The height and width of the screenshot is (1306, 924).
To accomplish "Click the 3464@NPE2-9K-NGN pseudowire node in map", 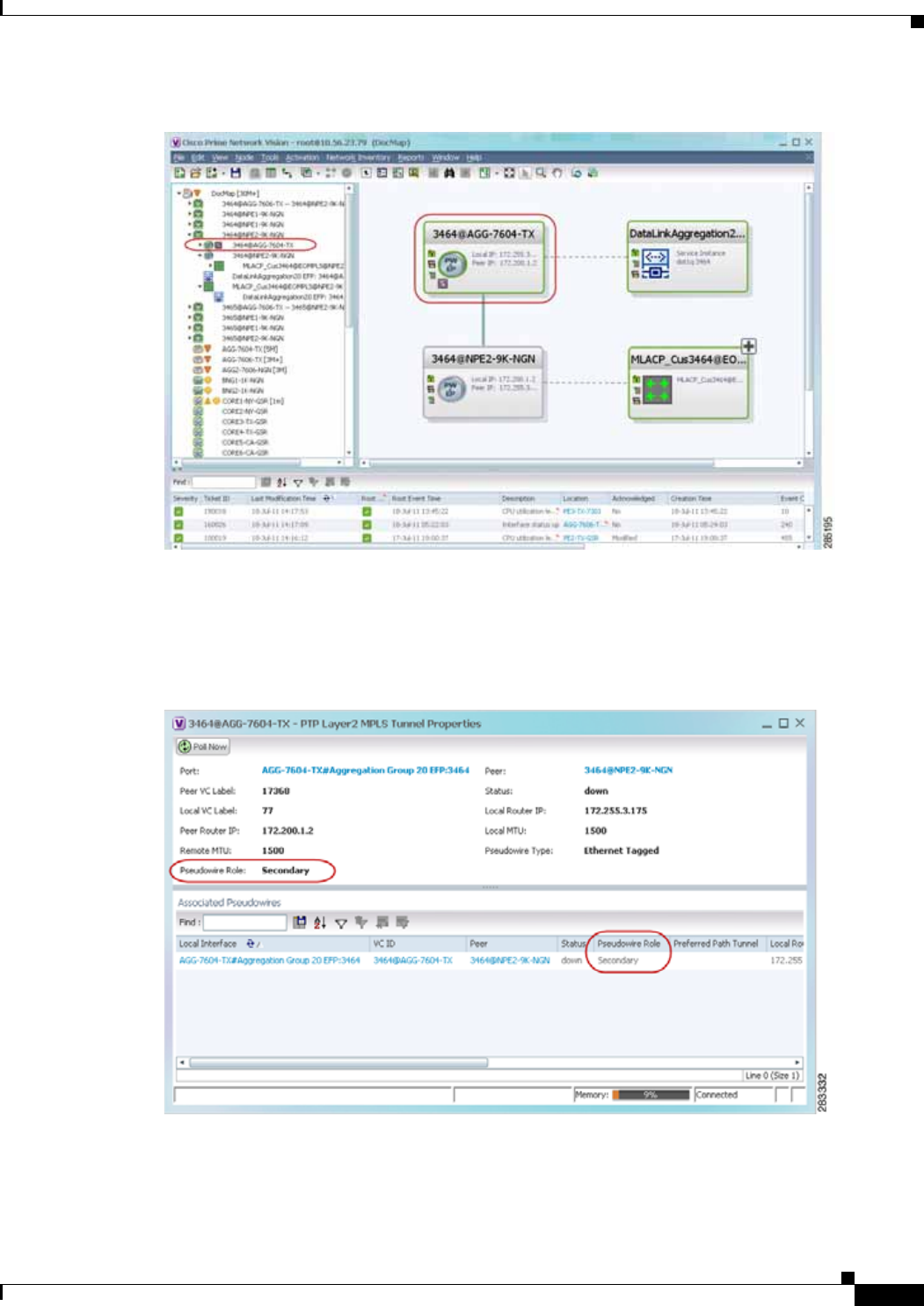I will pos(483,382).
